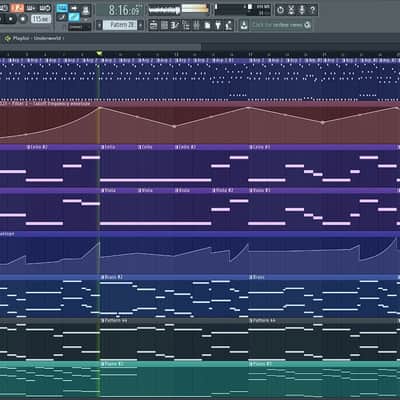Click the yellow playhead marker on timeline
The image size is (400, 400).
99,53
